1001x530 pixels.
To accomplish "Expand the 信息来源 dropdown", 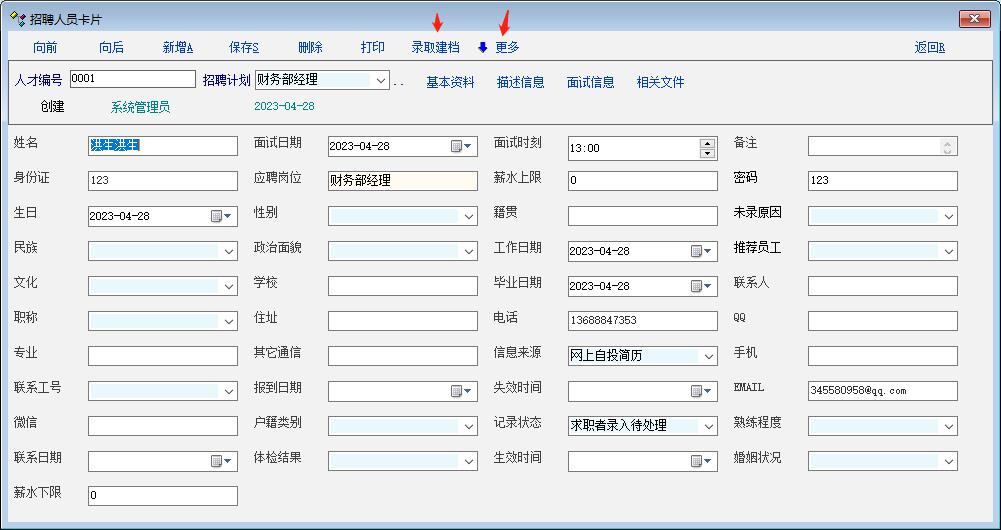I will pyautogui.click(x=709, y=356).
